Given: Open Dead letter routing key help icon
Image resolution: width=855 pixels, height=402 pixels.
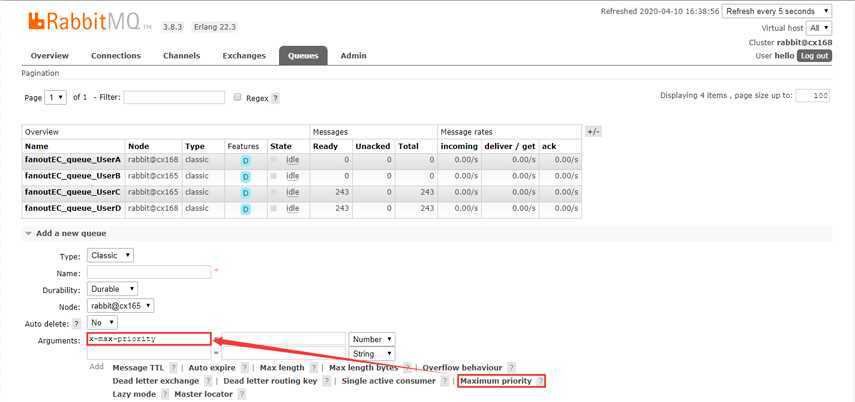Looking at the screenshot, I should pyautogui.click(x=326, y=381).
